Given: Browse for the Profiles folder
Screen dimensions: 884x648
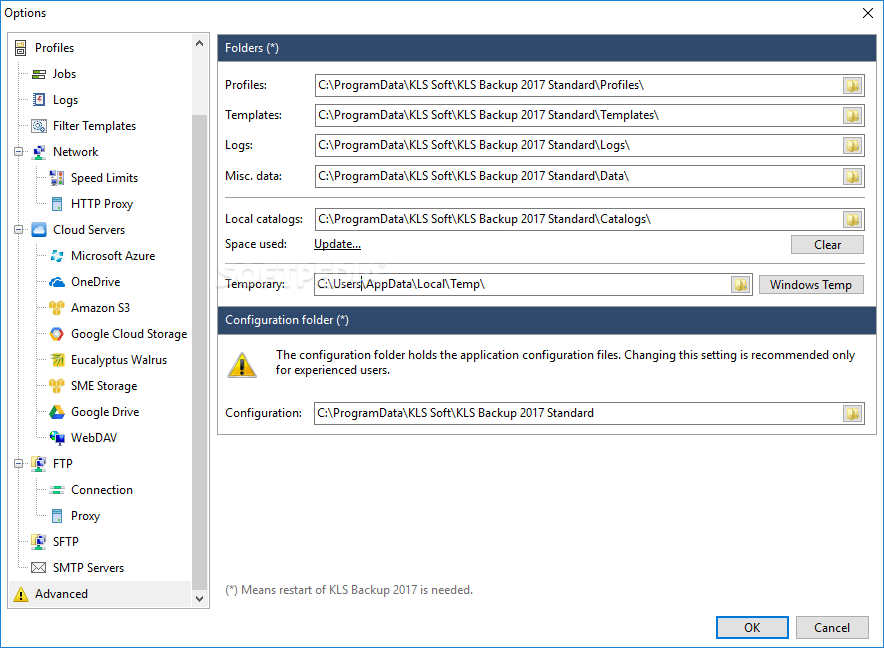Looking at the screenshot, I should pos(852,85).
